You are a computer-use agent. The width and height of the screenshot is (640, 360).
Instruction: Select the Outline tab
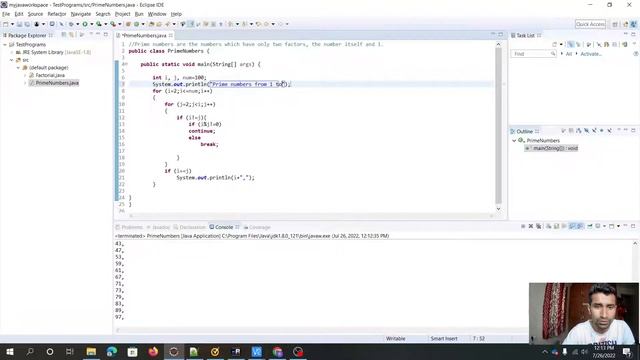click(x=525, y=131)
